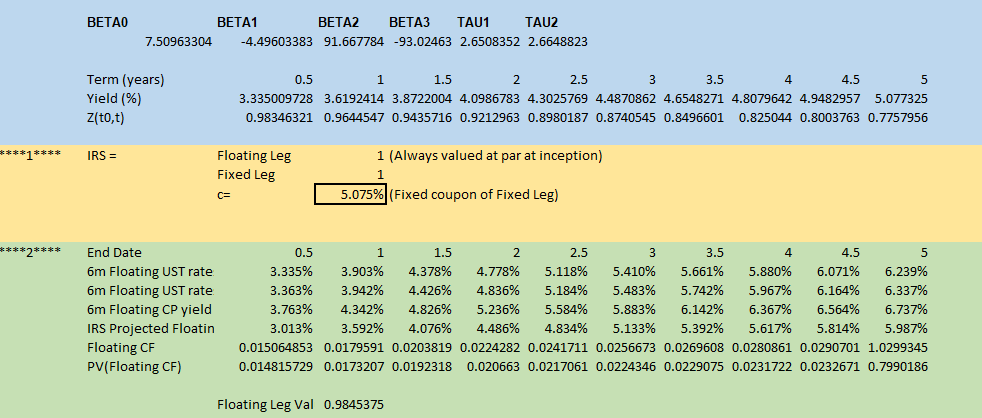Click the BETA2 value 91.667784
This screenshot has width=982, height=418.
[x=350, y=41]
